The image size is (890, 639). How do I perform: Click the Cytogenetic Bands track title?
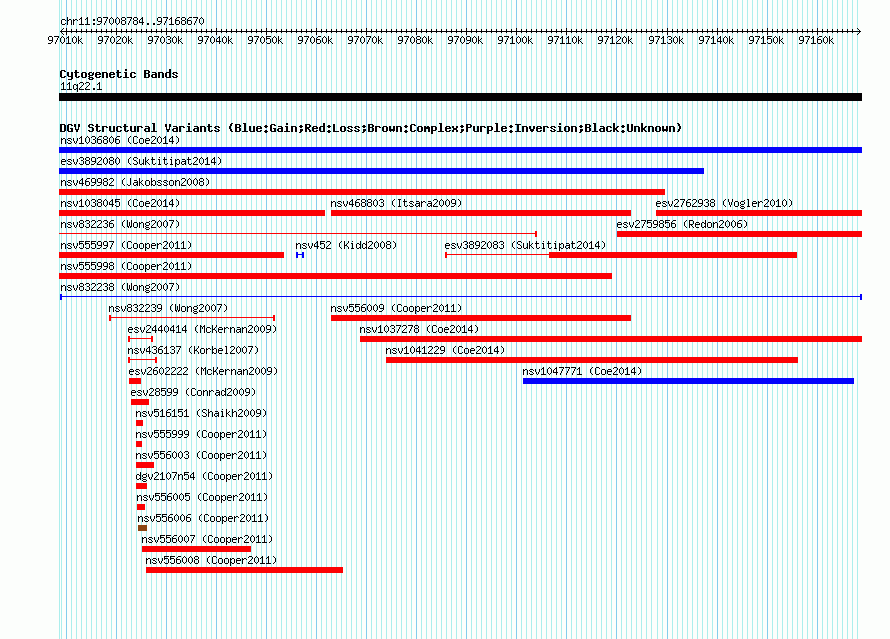(119, 74)
